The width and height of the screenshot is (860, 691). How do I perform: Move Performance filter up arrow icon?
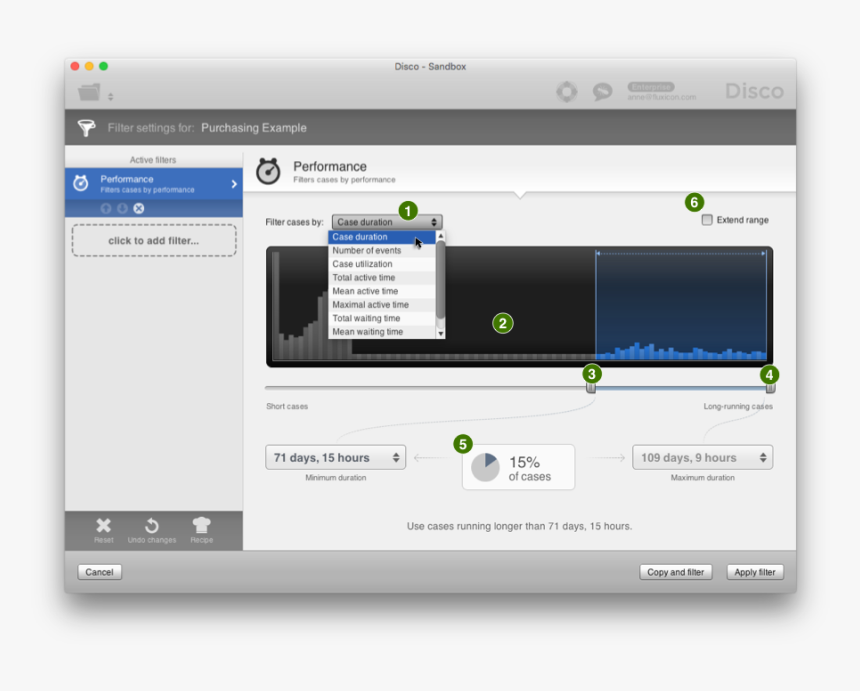click(x=106, y=208)
